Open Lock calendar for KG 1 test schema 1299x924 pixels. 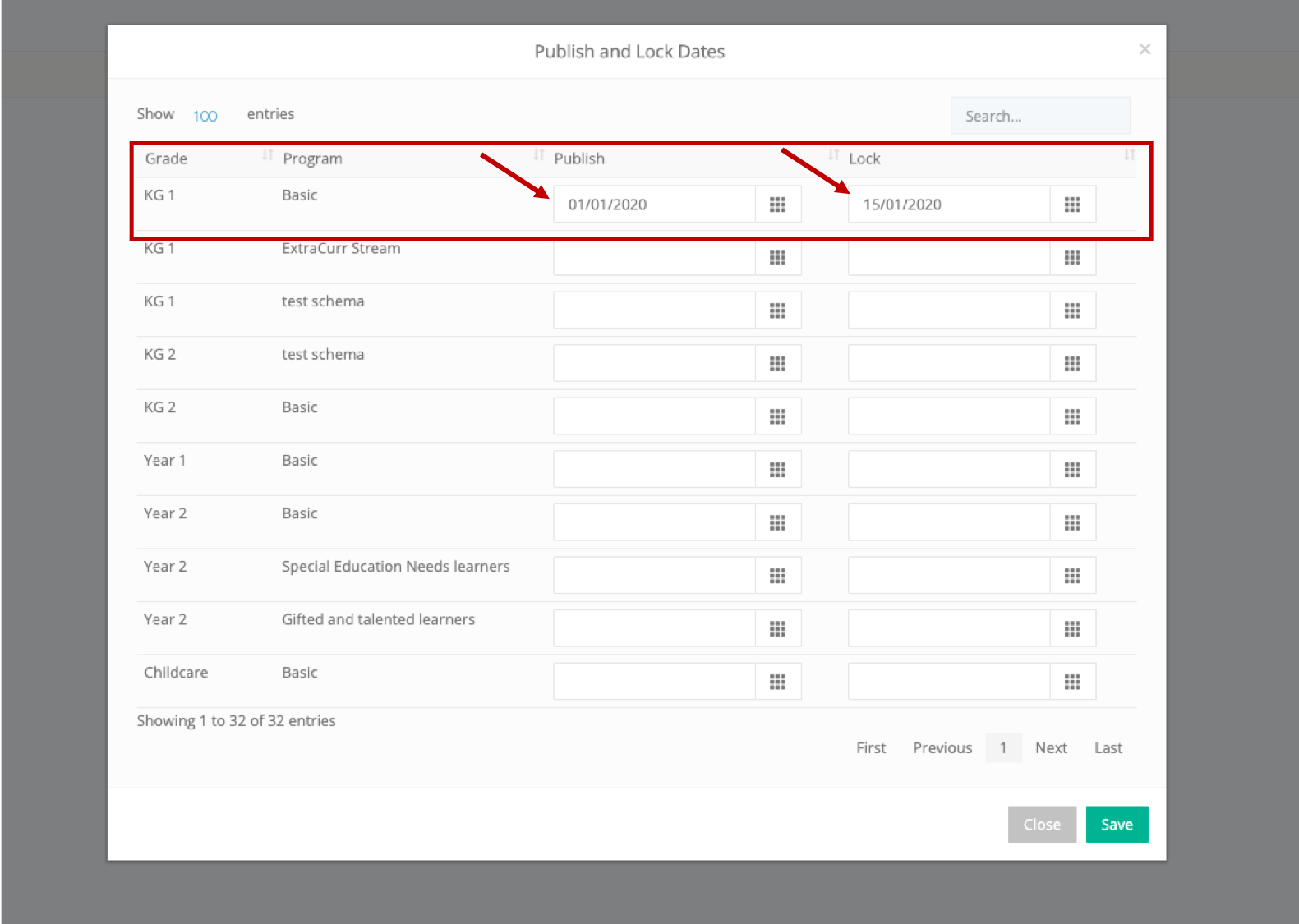pyautogui.click(x=1072, y=310)
